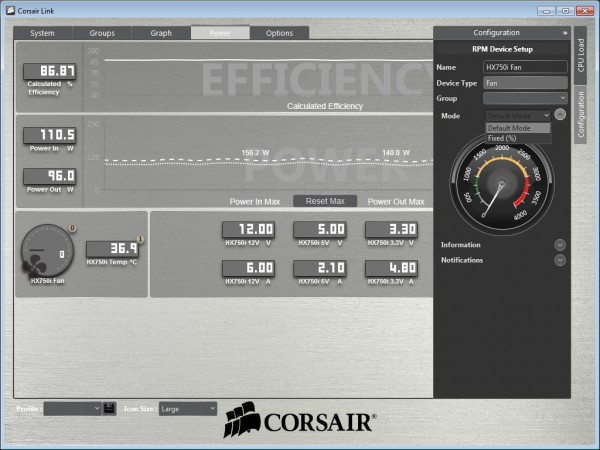Open the Profile dropdown
Image resolution: width=600 pixels, height=450 pixels.
tap(72, 409)
